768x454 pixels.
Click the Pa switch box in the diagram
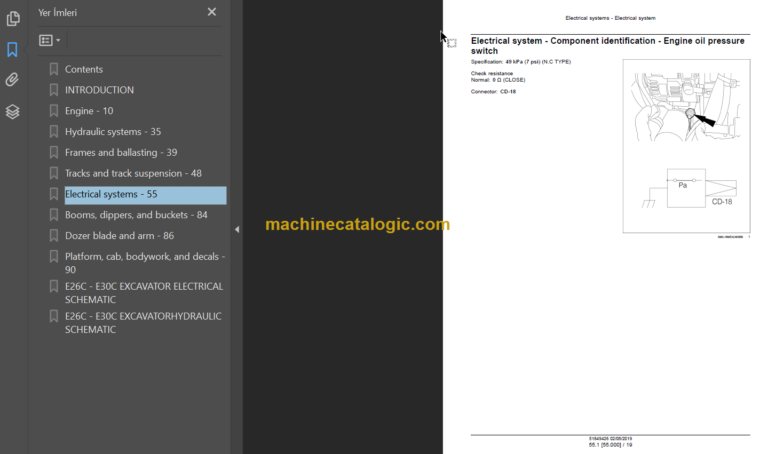[686, 189]
